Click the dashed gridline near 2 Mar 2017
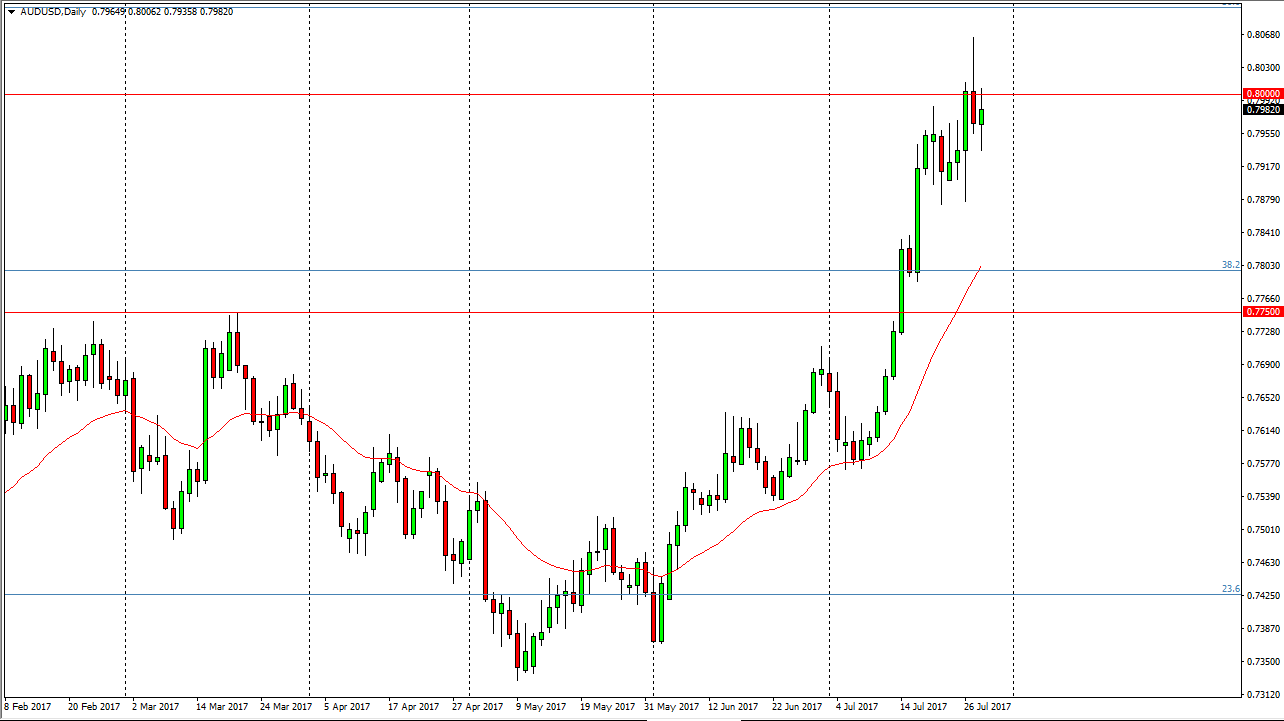 tap(123, 400)
